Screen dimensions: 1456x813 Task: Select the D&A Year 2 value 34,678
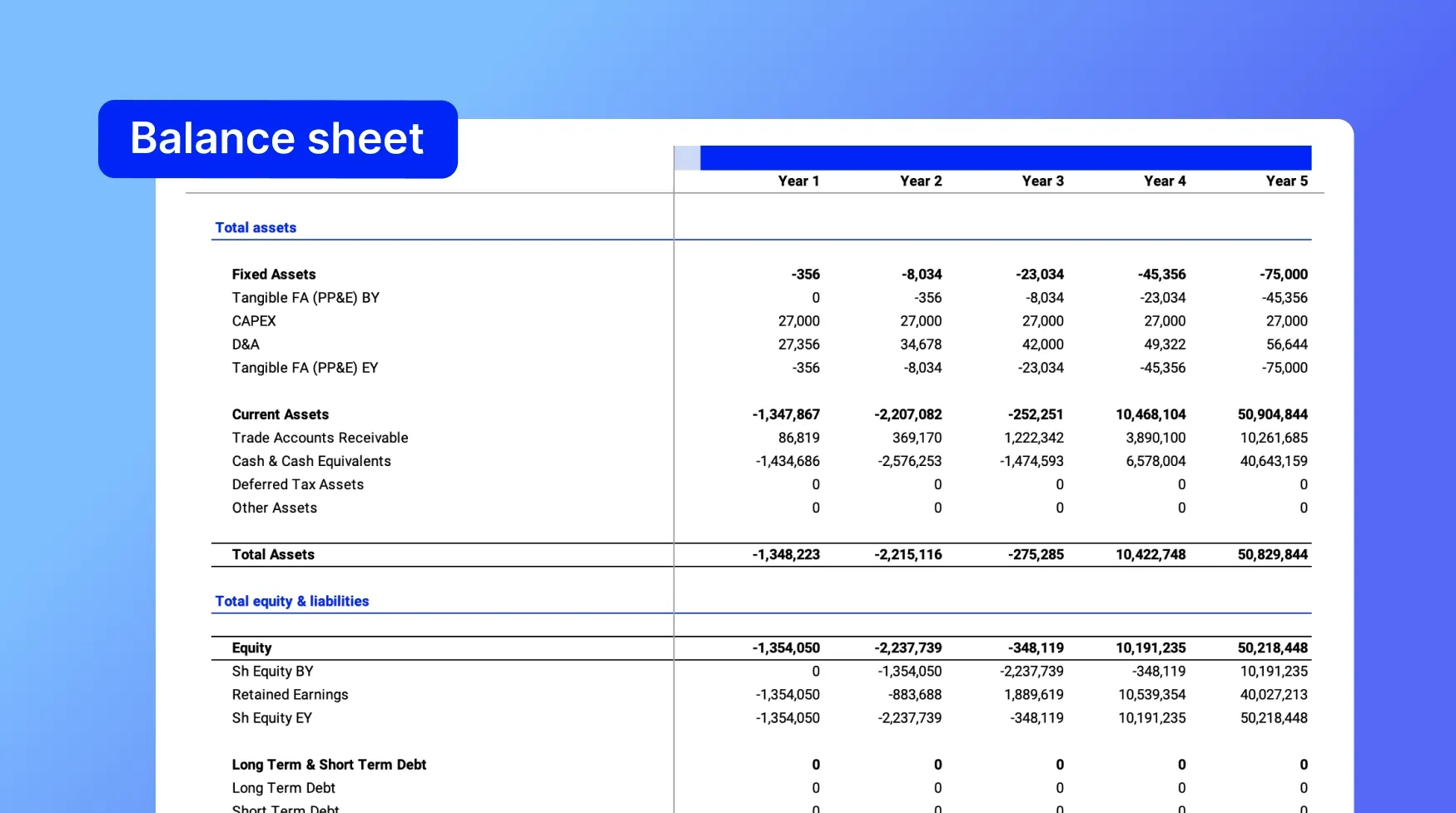coord(920,345)
